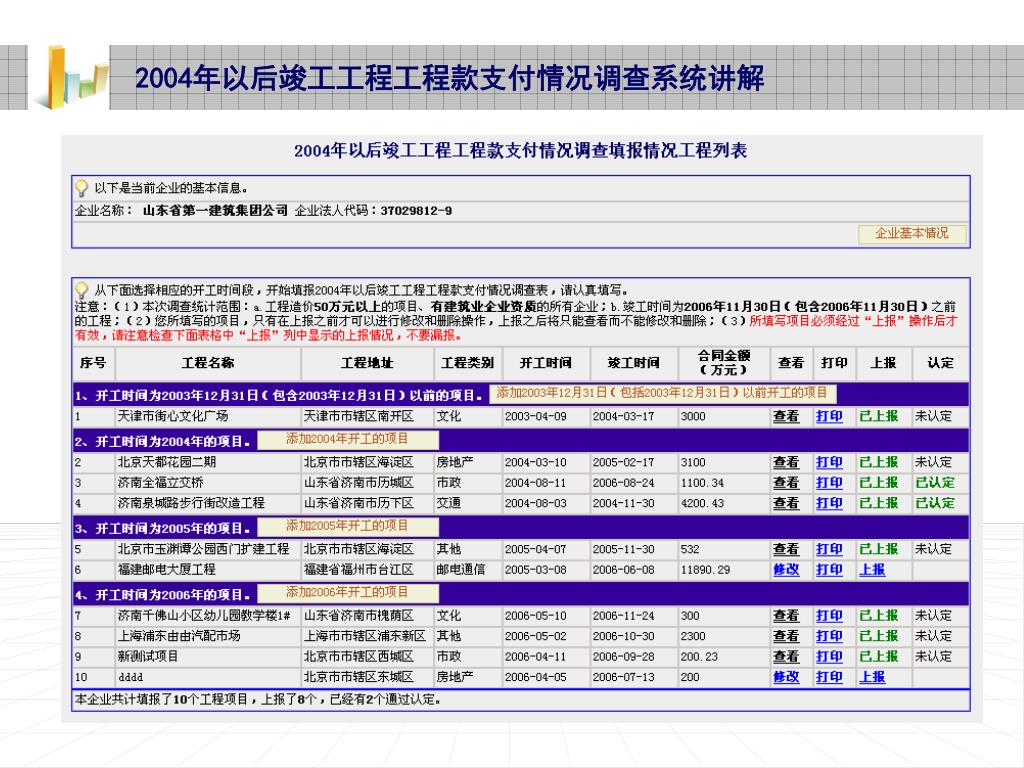Print the 北京市玉渊潭公园西门扩建工程 record
The width and height of the screenshot is (1024, 768).
(x=829, y=549)
